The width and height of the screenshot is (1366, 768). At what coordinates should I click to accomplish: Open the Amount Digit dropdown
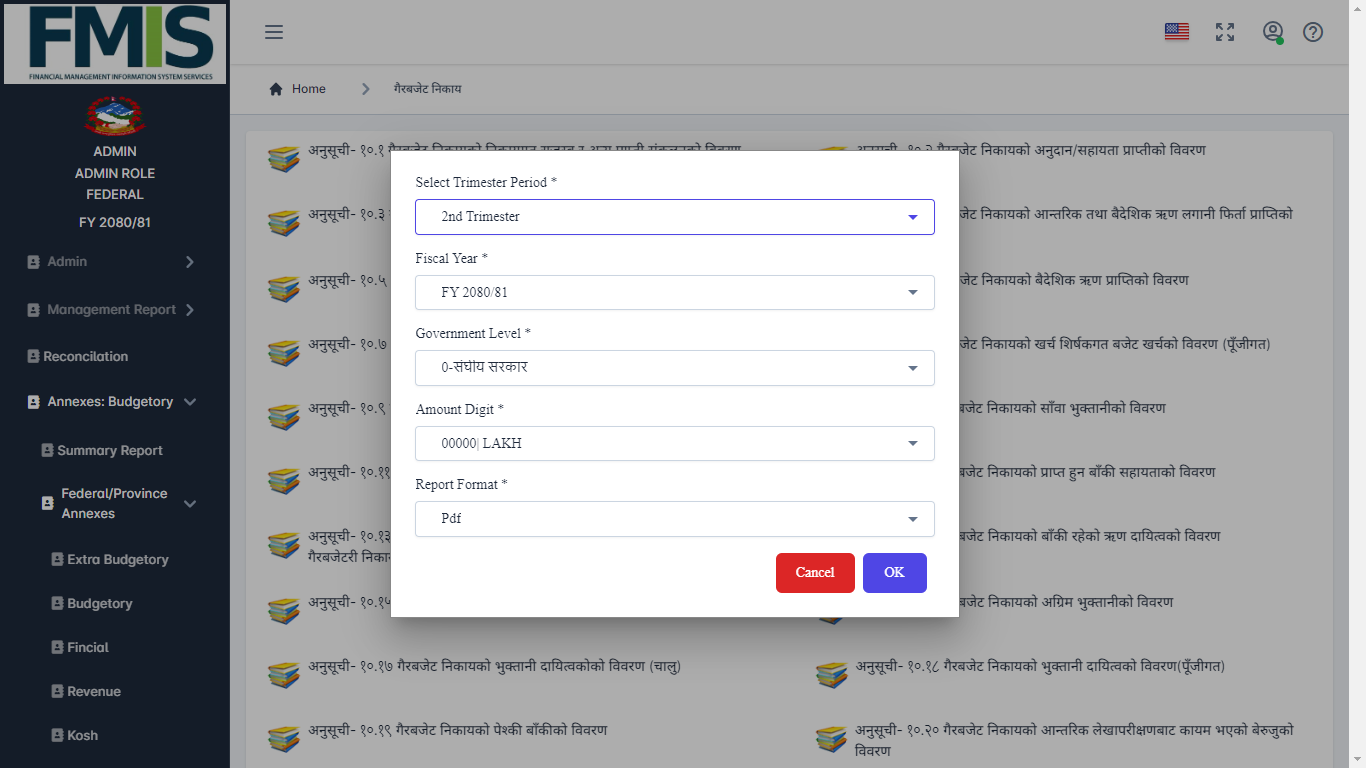674,444
